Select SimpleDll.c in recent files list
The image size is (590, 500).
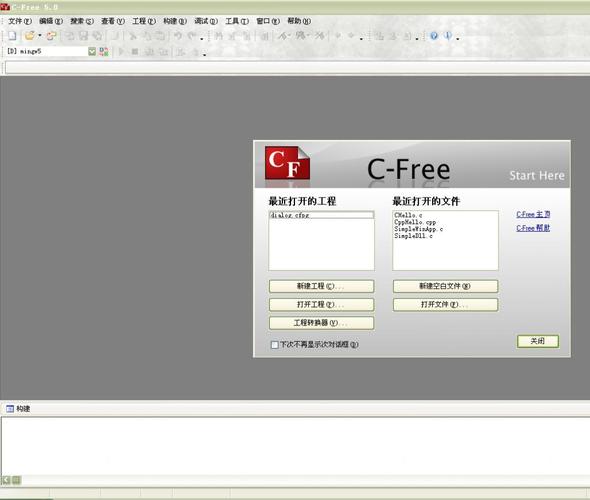point(413,236)
